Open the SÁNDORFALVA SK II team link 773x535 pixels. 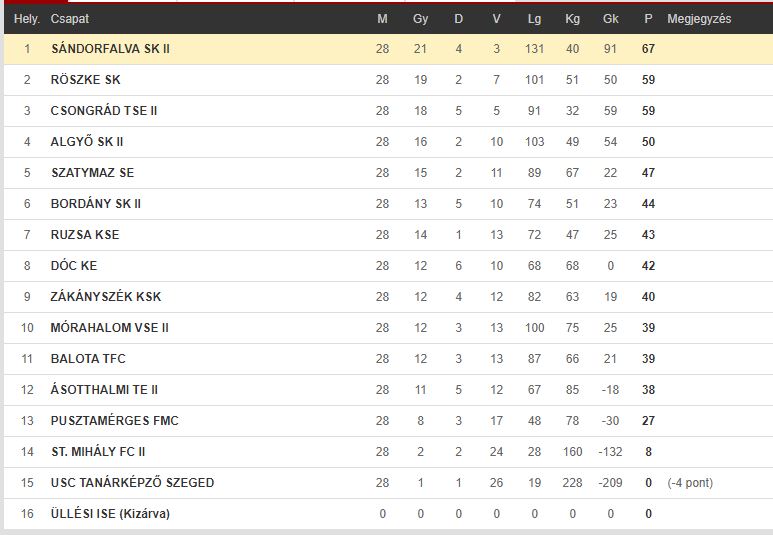pyautogui.click(x=110, y=49)
